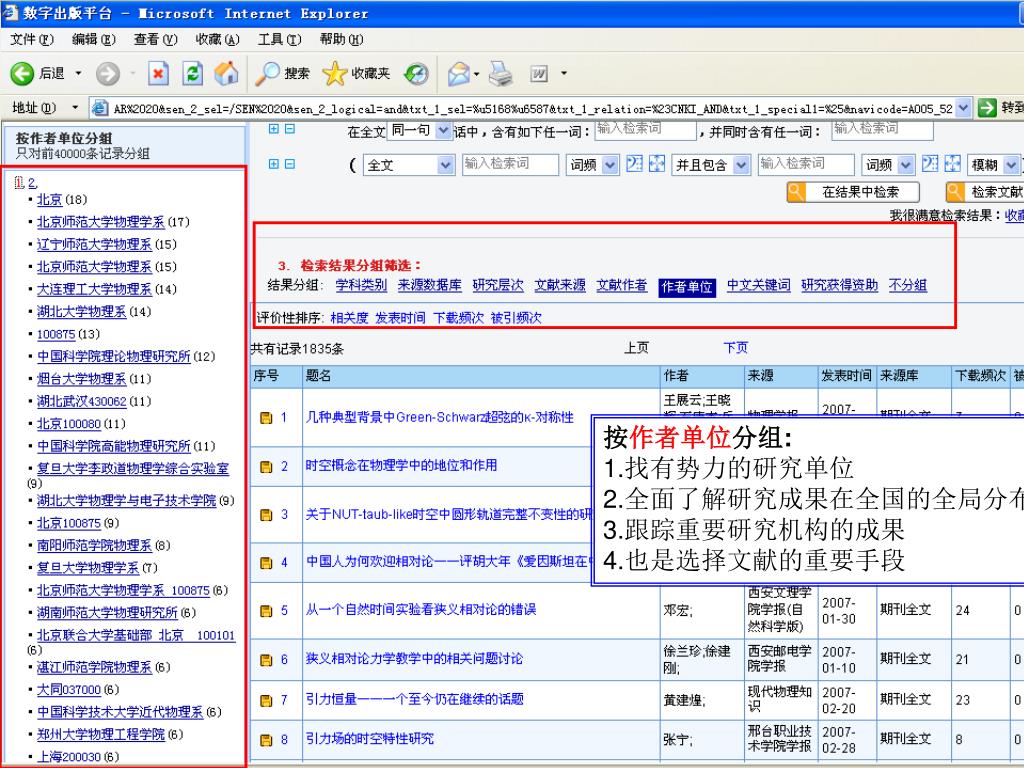Open the 模糊 match dropdown
The height and width of the screenshot is (768, 1024).
[x=993, y=165]
